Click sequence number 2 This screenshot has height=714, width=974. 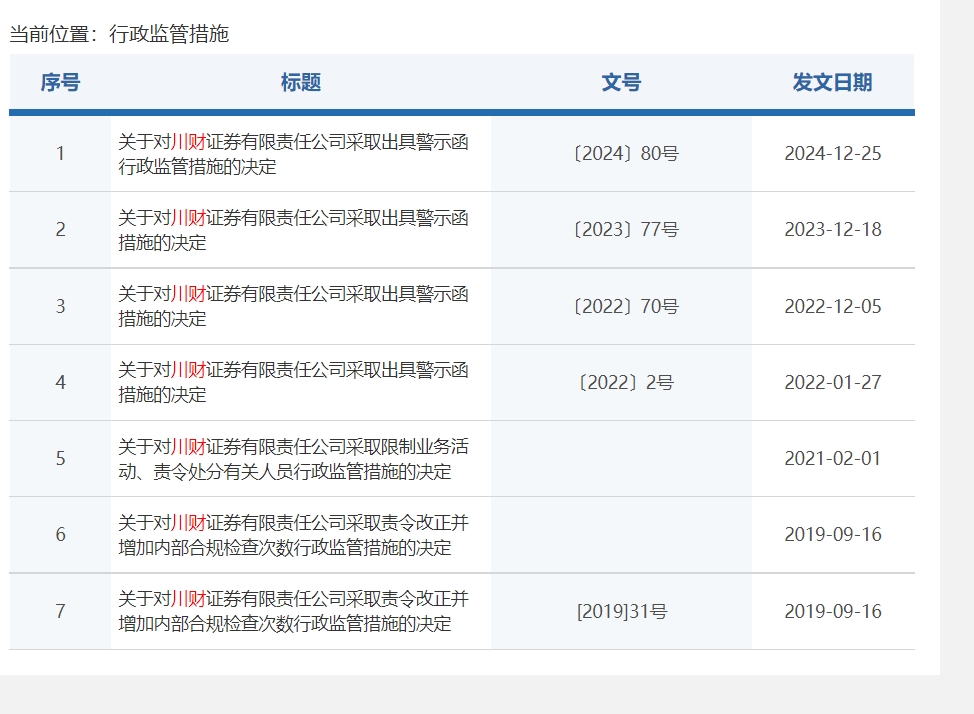click(60, 229)
